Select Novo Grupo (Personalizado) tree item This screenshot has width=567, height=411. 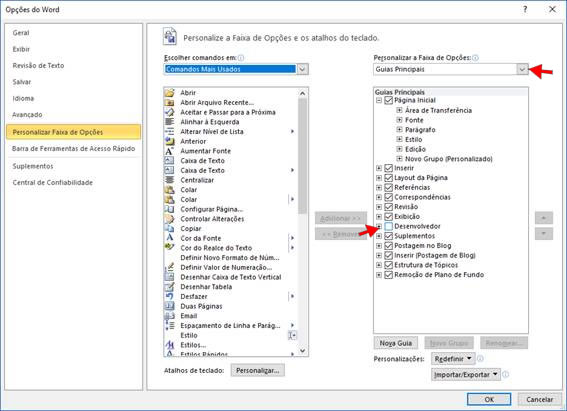click(449, 159)
